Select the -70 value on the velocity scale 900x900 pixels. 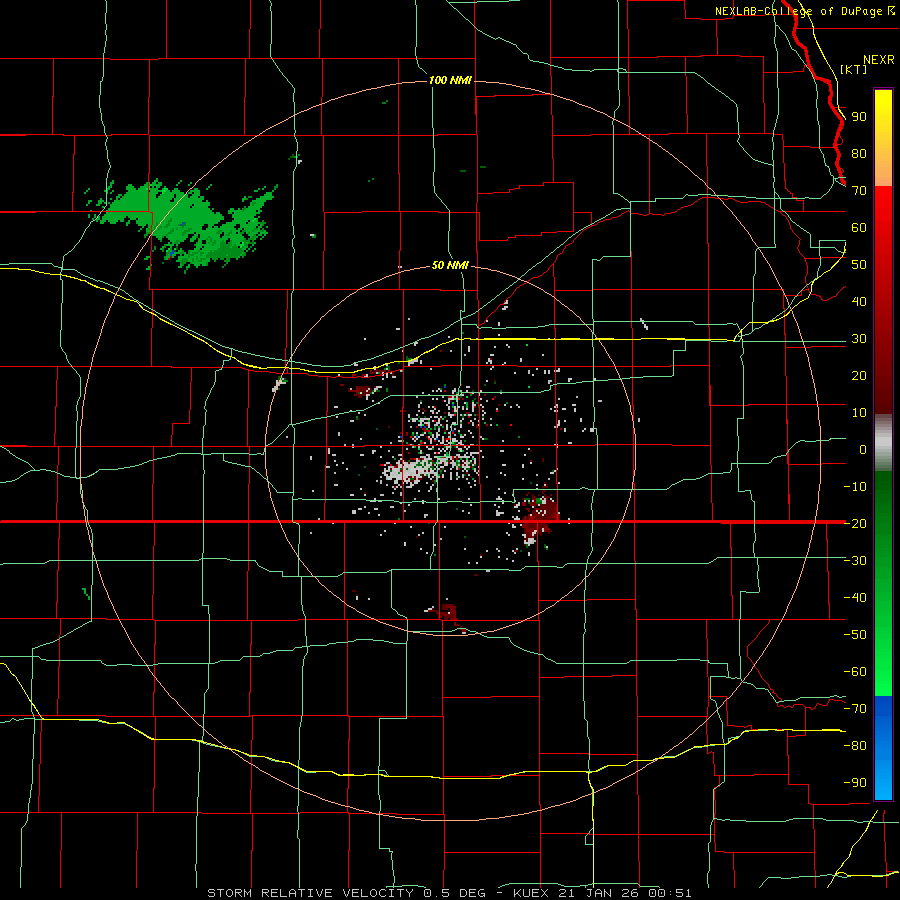point(855,709)
